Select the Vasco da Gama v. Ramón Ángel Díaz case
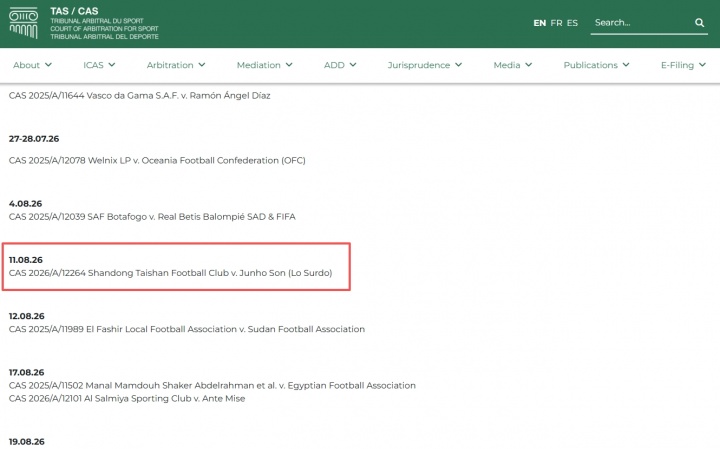The width and height of the screenshot is (720, 449). [140, 95]
